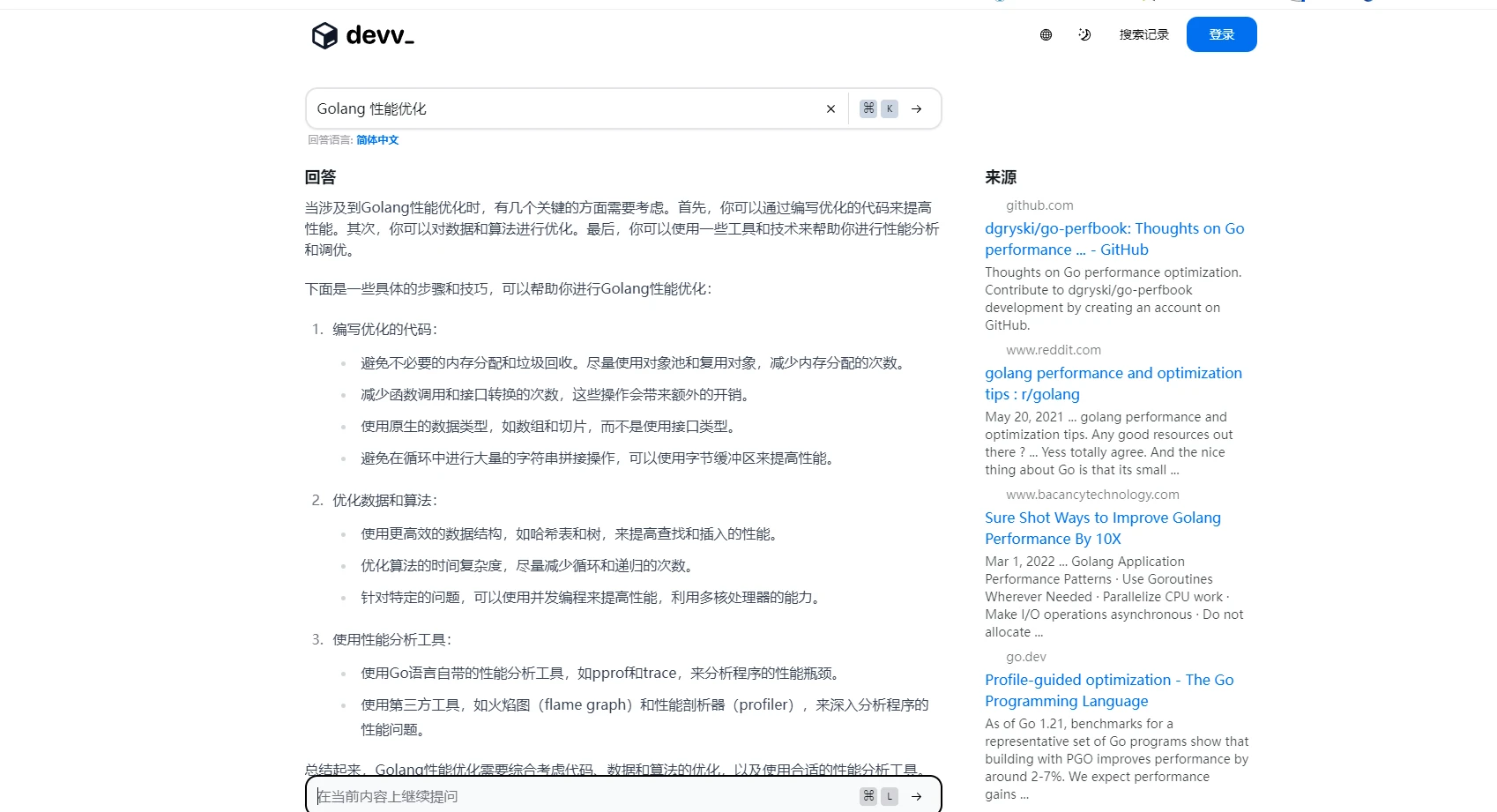Image resolution: width=1497 pixels, height=812 pixels.
Task: Open the globe language selector icon
Action: click(1046, 35)
